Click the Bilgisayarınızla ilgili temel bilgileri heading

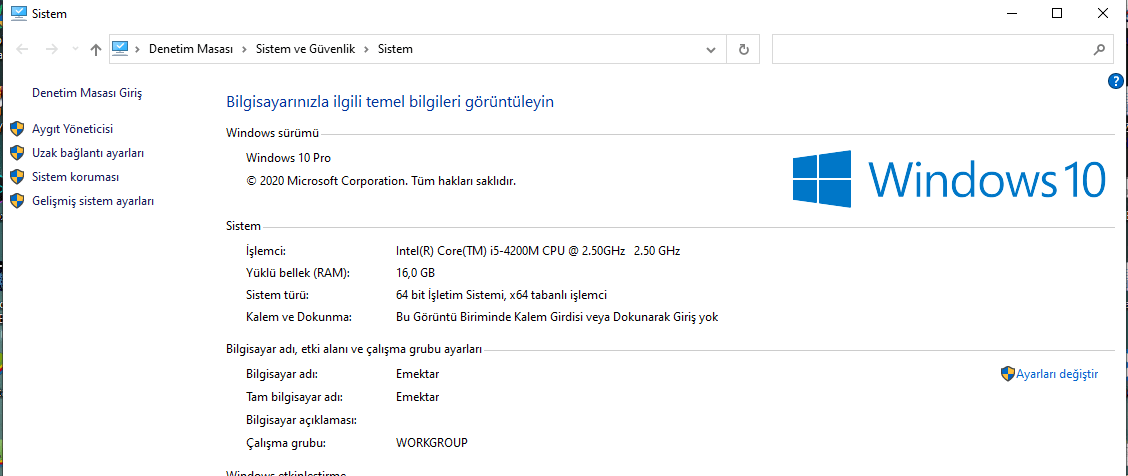[390, 102]
